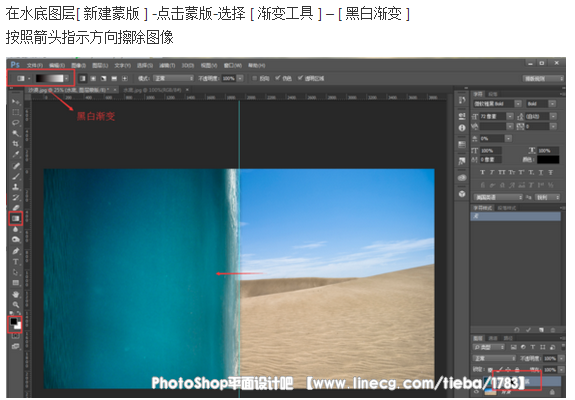
Task: Swap foreground and background colors
Action: tap(19, 313)
